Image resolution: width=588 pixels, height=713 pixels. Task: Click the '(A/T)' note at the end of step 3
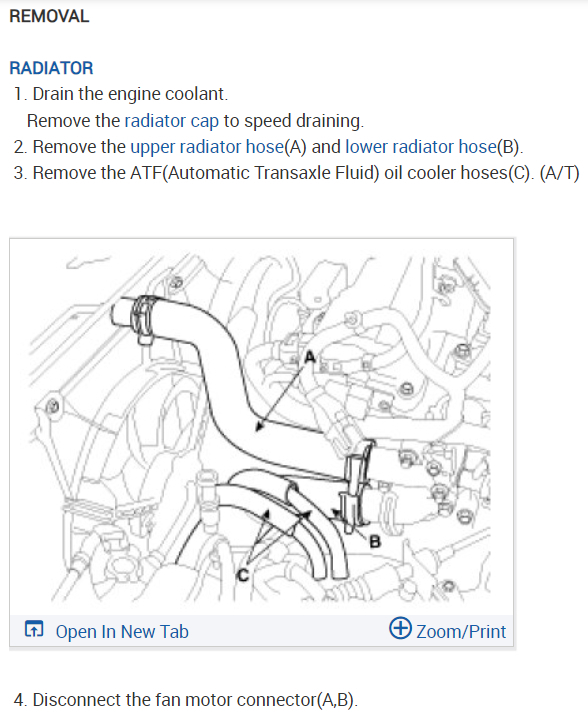coord(559,173)
